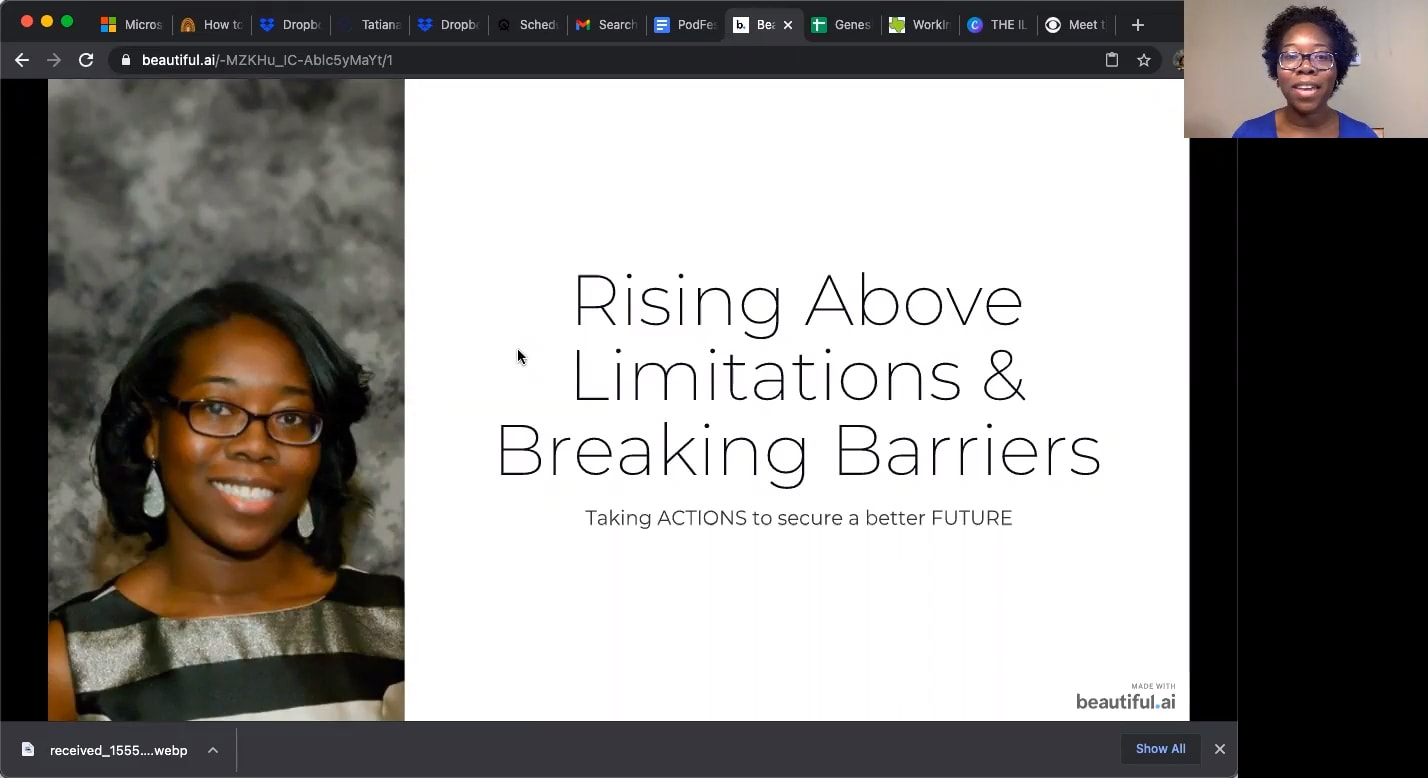Switch to the Schedule tab

[532, 24]
